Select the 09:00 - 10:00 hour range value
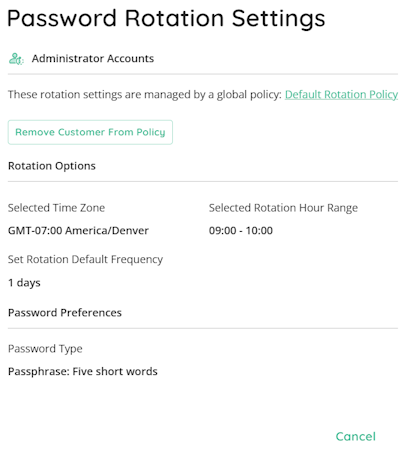 point(241,231)
